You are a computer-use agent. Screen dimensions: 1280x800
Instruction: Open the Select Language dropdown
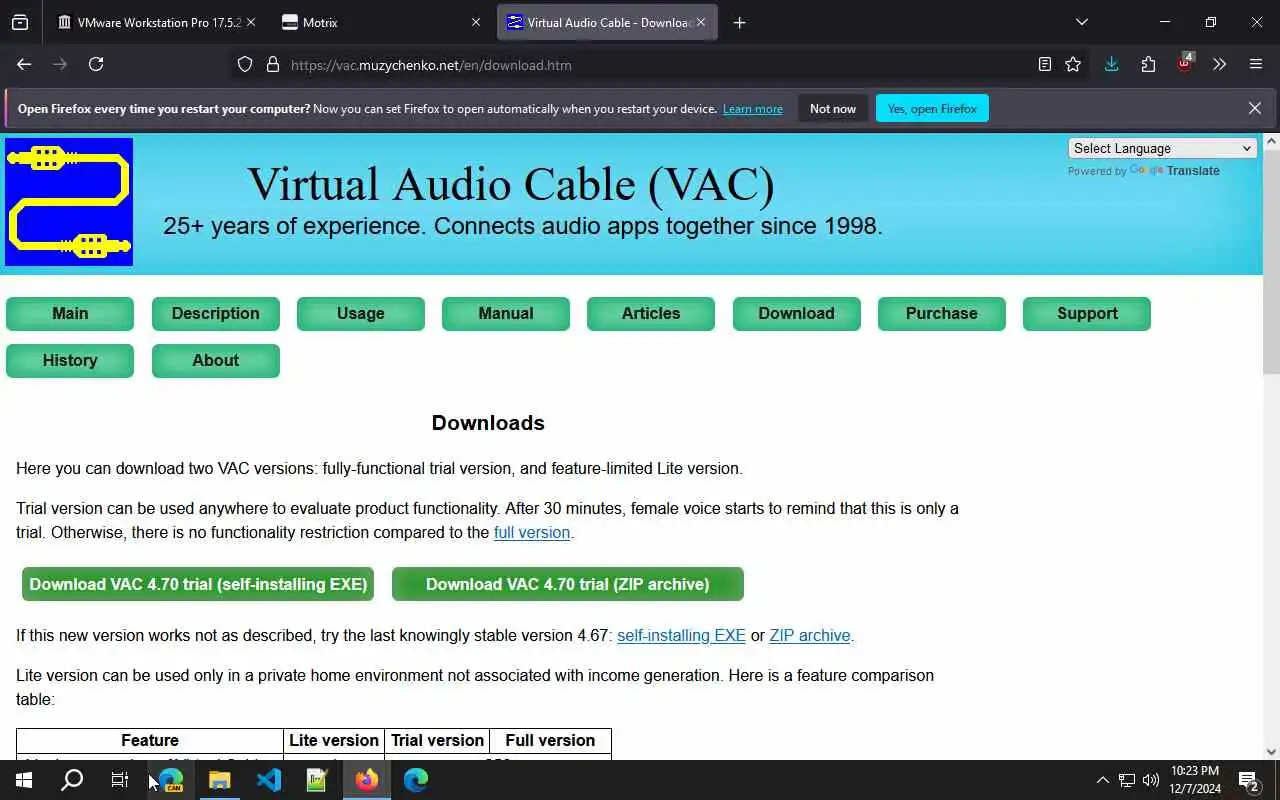pos(1162,148)
